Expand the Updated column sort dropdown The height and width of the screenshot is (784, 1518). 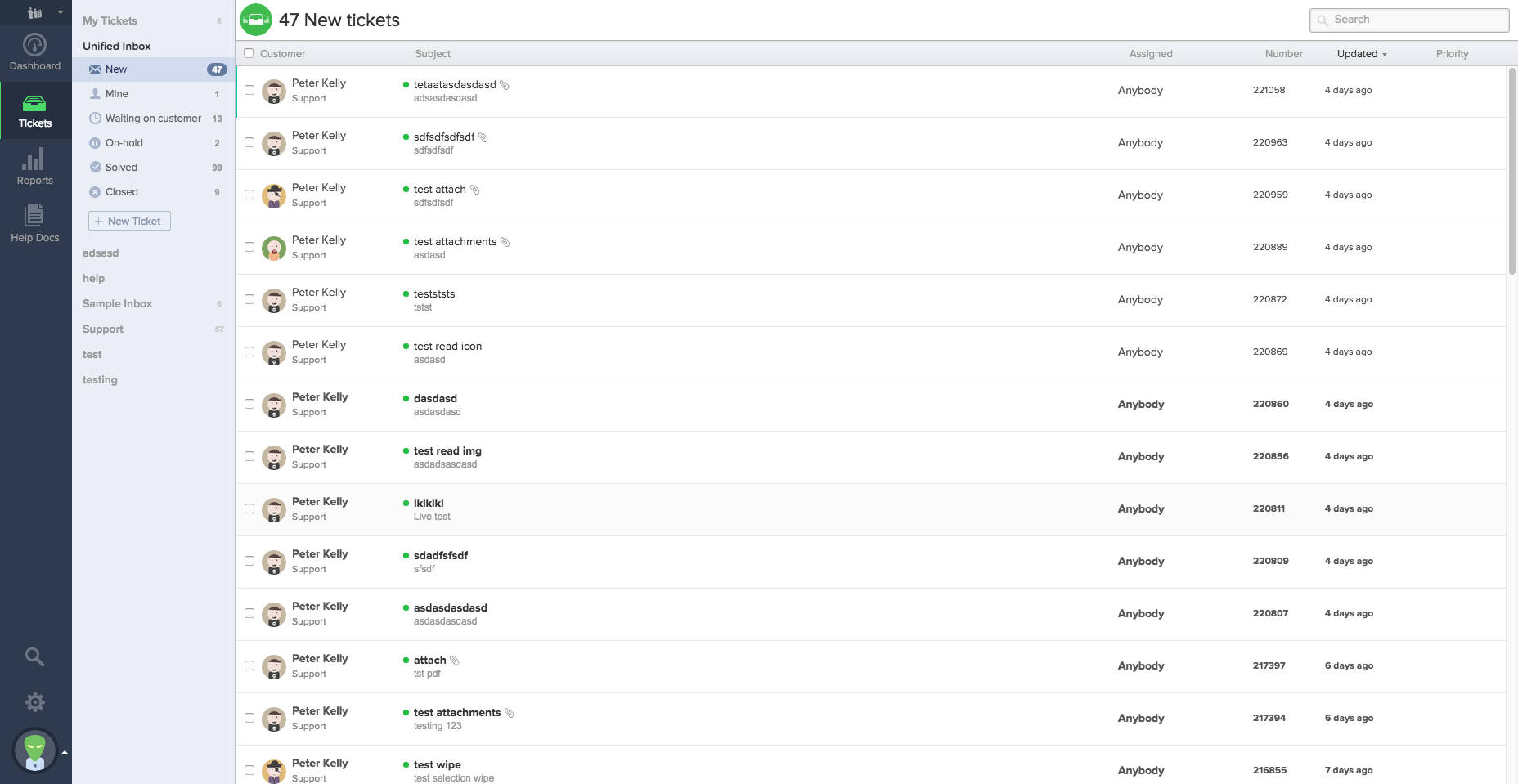(1384, 54)
